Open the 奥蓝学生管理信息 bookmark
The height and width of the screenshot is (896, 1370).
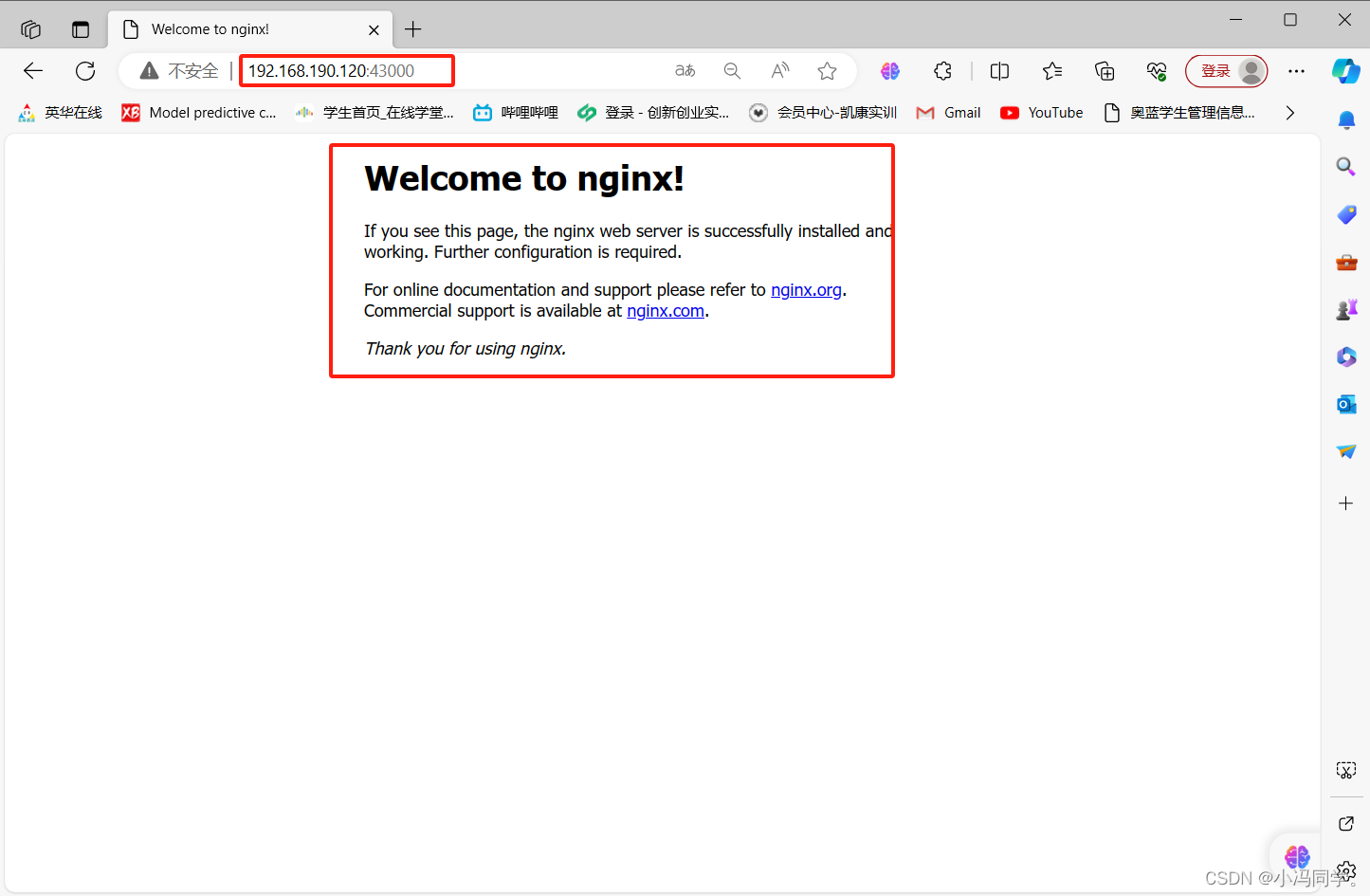[1179, 113]
